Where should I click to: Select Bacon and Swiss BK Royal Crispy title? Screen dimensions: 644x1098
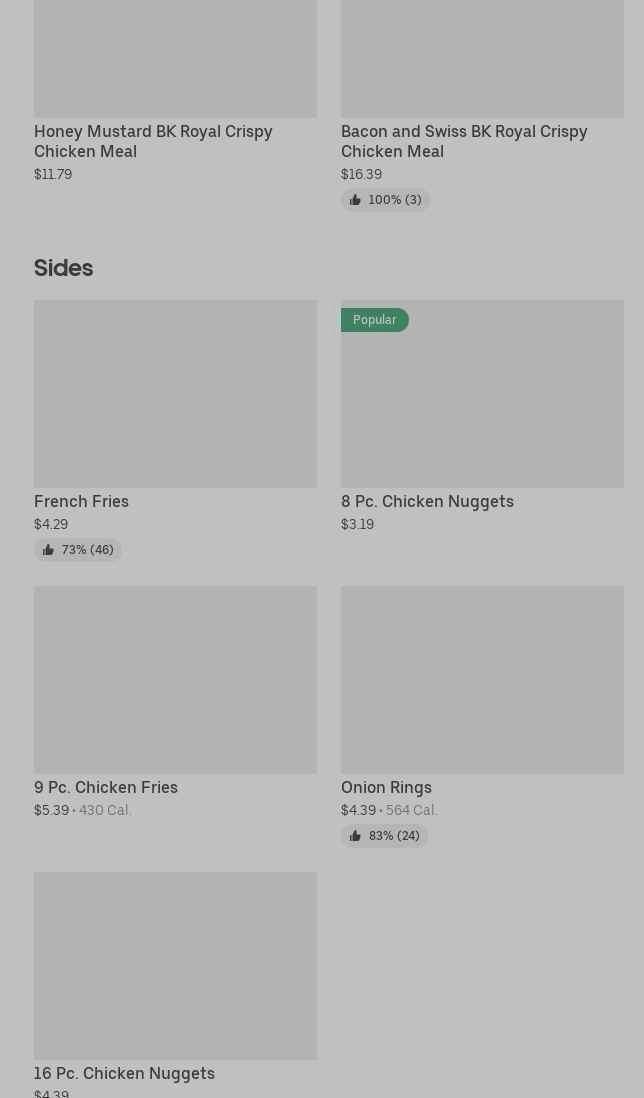coord(464,141)
